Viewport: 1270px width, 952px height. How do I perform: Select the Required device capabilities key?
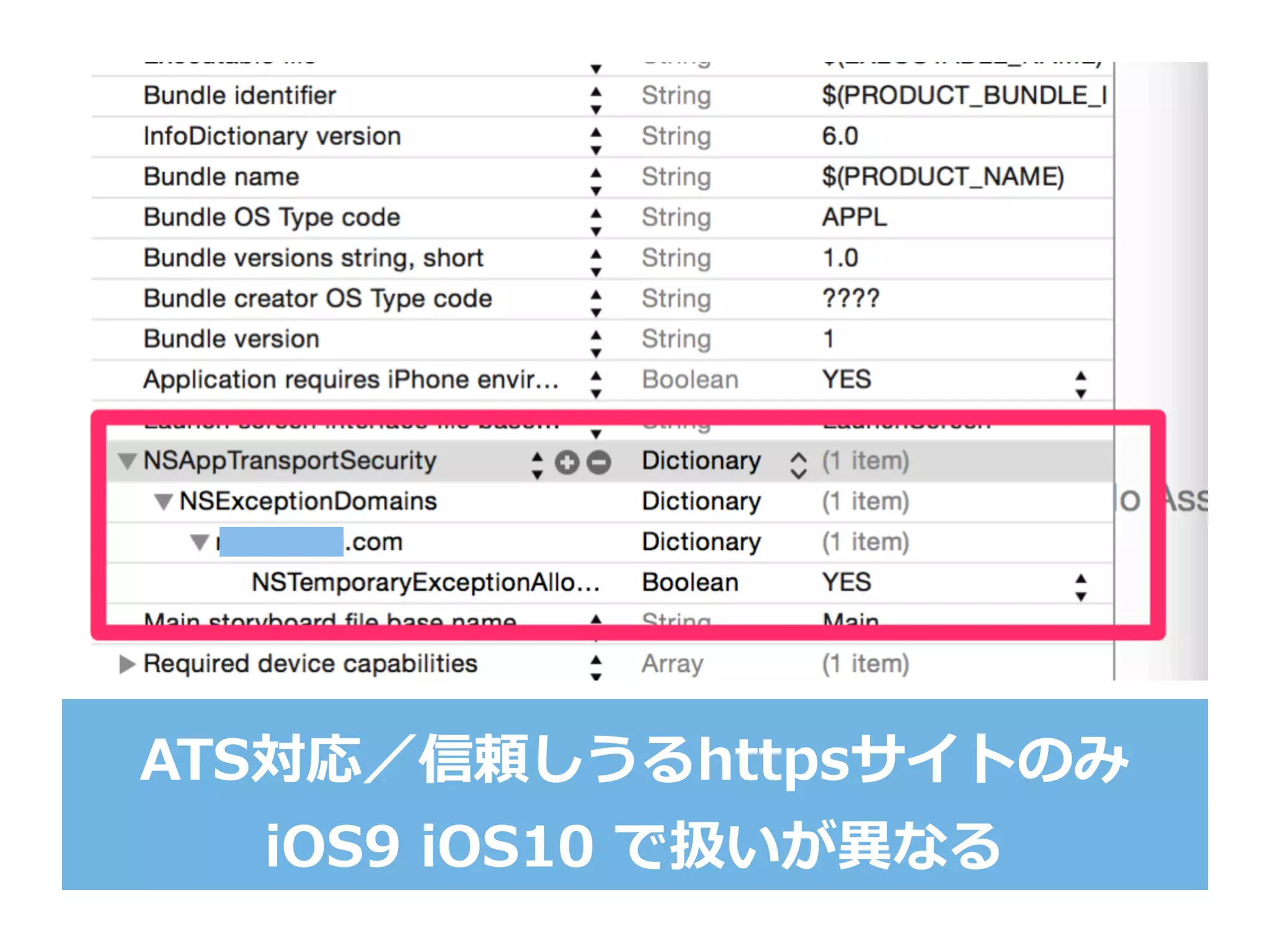[x=310, y=664]
